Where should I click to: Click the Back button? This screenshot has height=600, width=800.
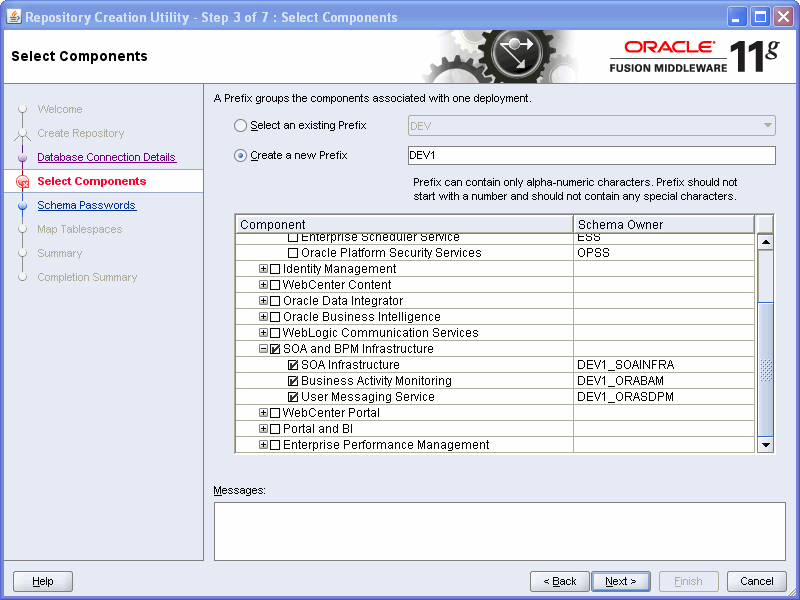tap(560, 581)
